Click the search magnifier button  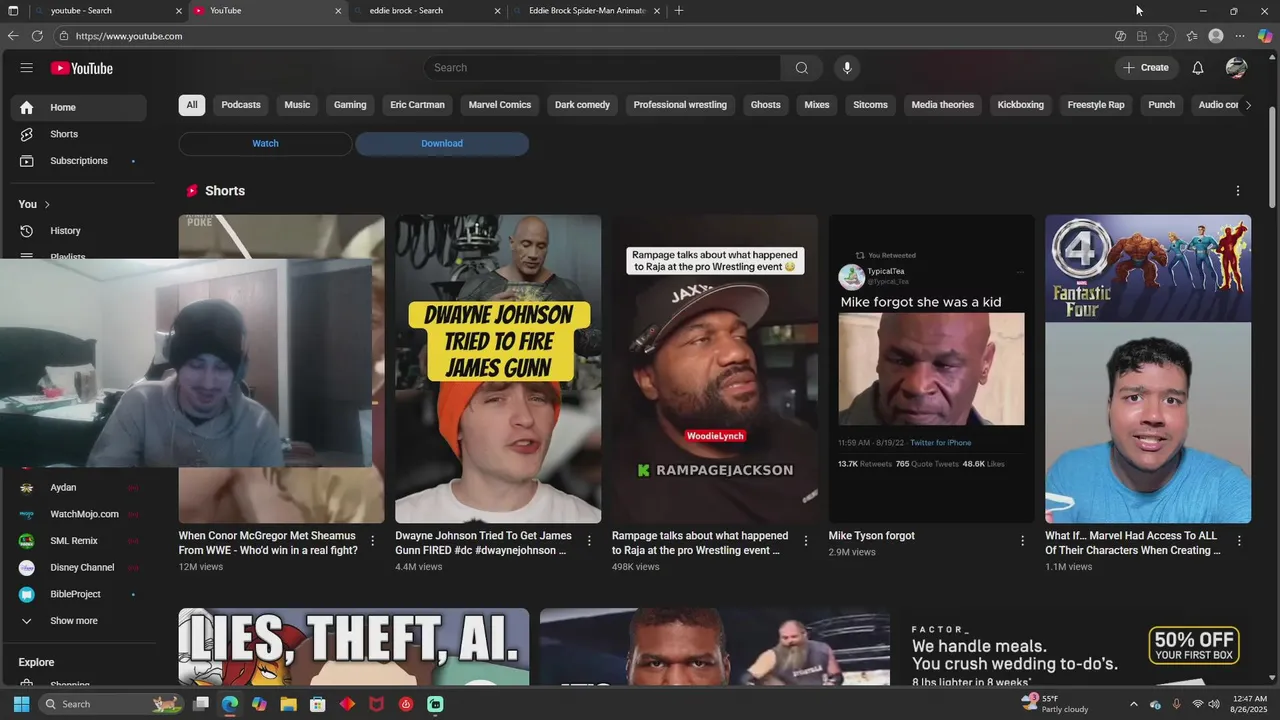pyautogui.click(x=801, y=68)
